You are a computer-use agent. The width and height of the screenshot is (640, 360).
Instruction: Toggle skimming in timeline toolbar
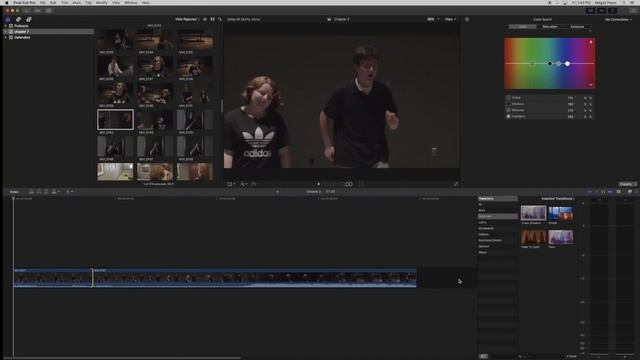point(589,192)
